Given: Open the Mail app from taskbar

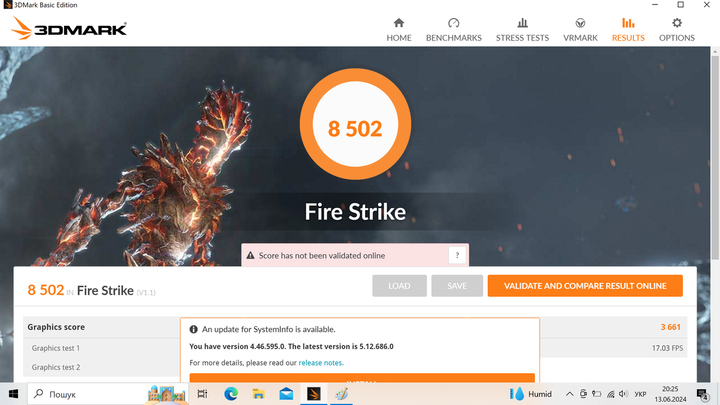Looking at the screenshot, I should pyautogui.click(x=286, y=394).
